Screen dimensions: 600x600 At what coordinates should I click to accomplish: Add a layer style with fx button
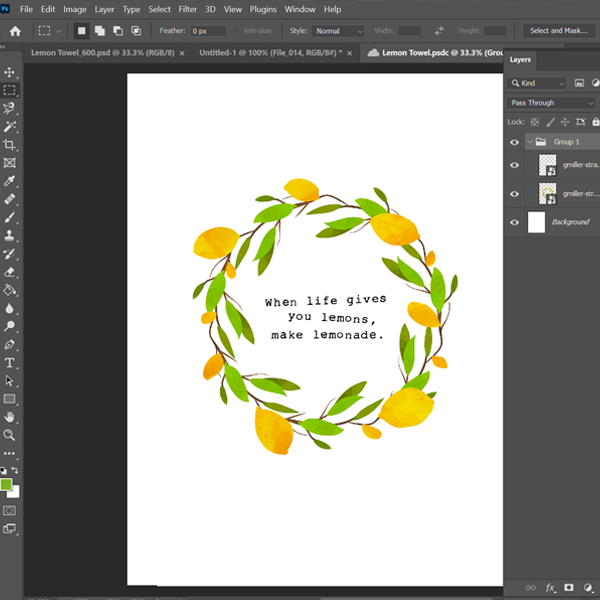point(550,588)
